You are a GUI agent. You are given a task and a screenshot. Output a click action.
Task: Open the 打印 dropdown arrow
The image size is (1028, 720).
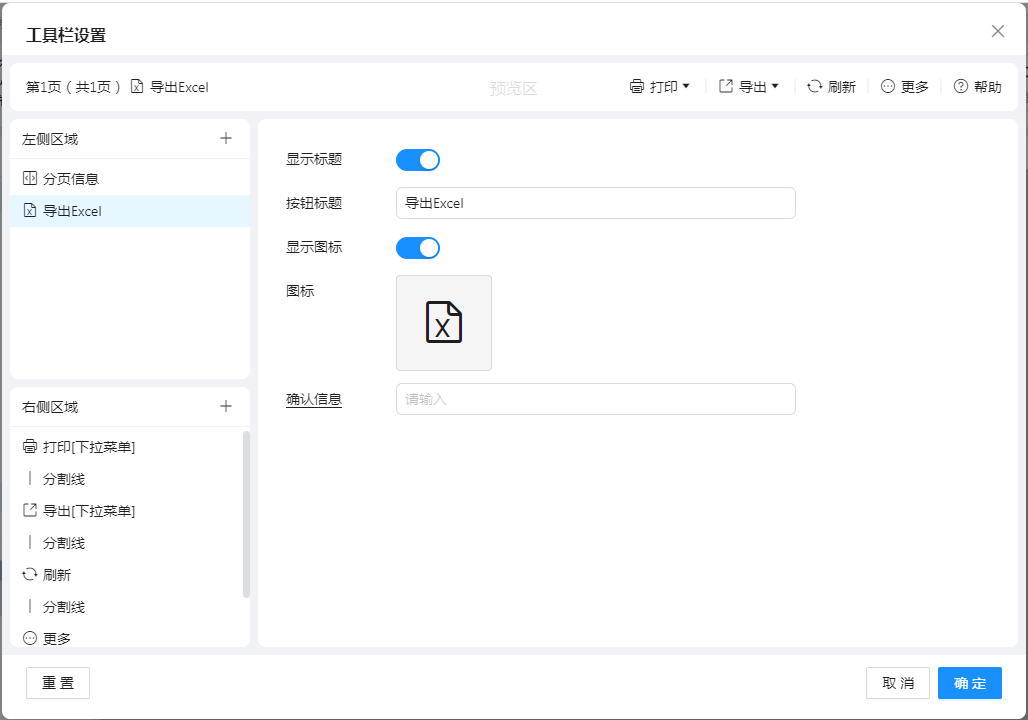pos(686,87)
